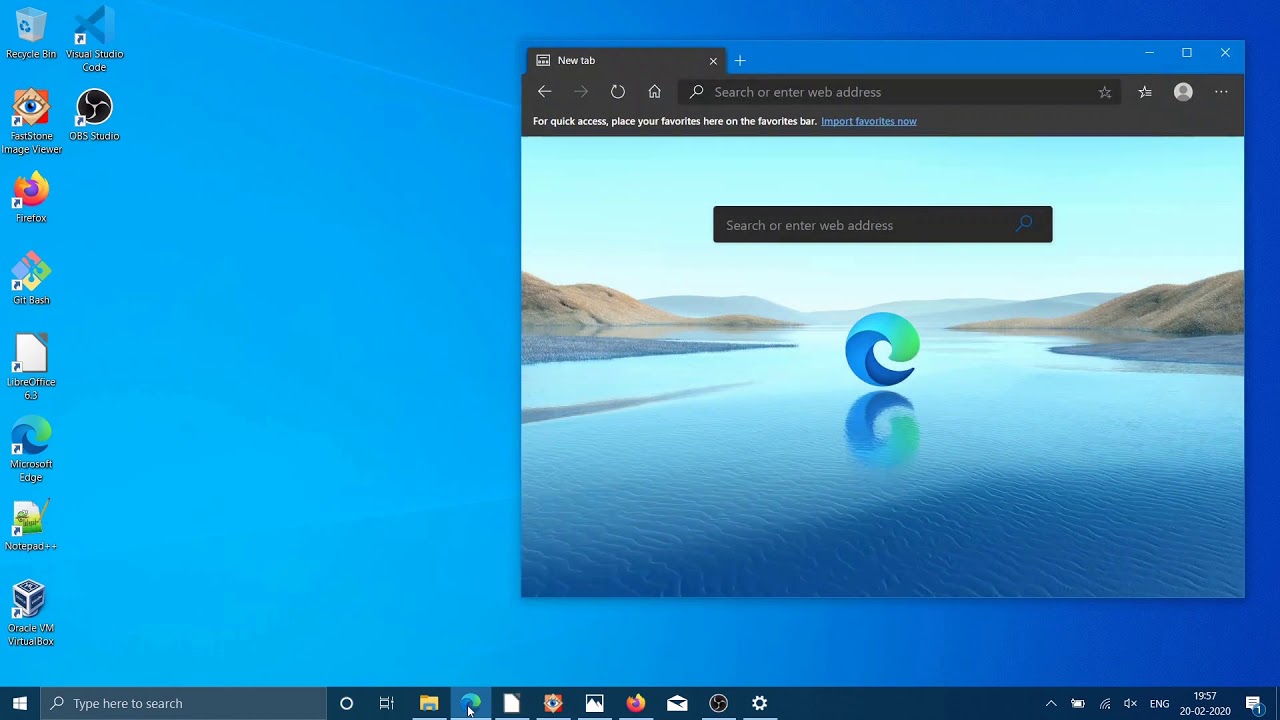Select Git Bash desktop shortcut
Image resolution: width=1280 pixels, height=720 pixels.
click(31, 279)
